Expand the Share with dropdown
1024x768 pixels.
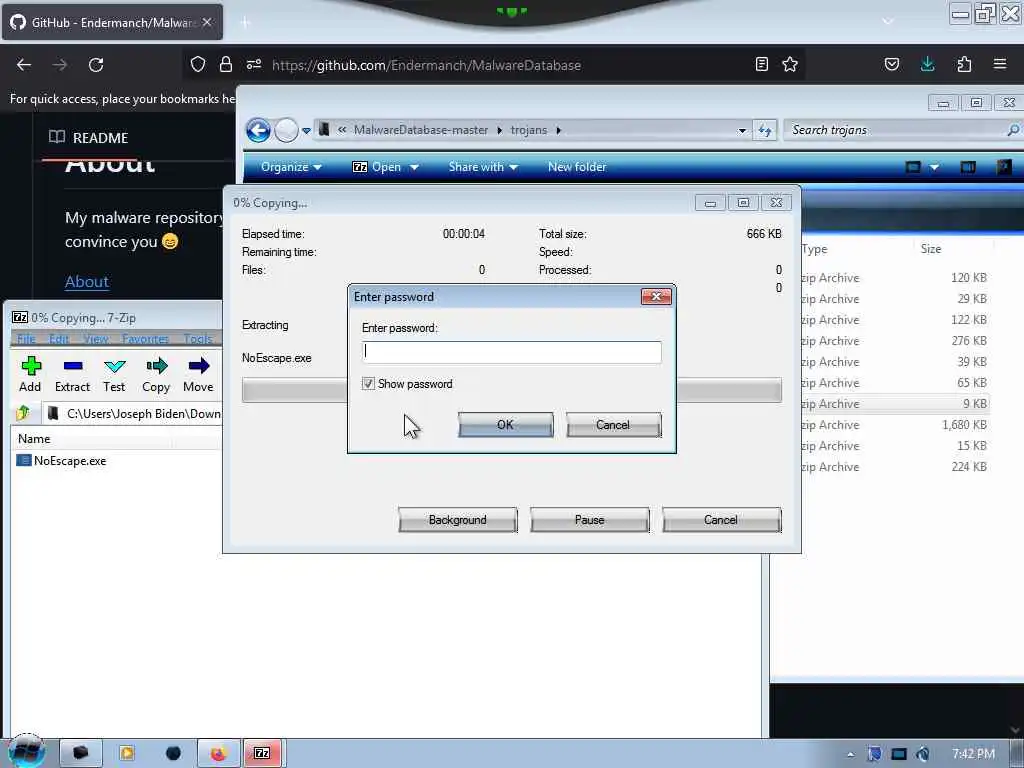(483, 167)
